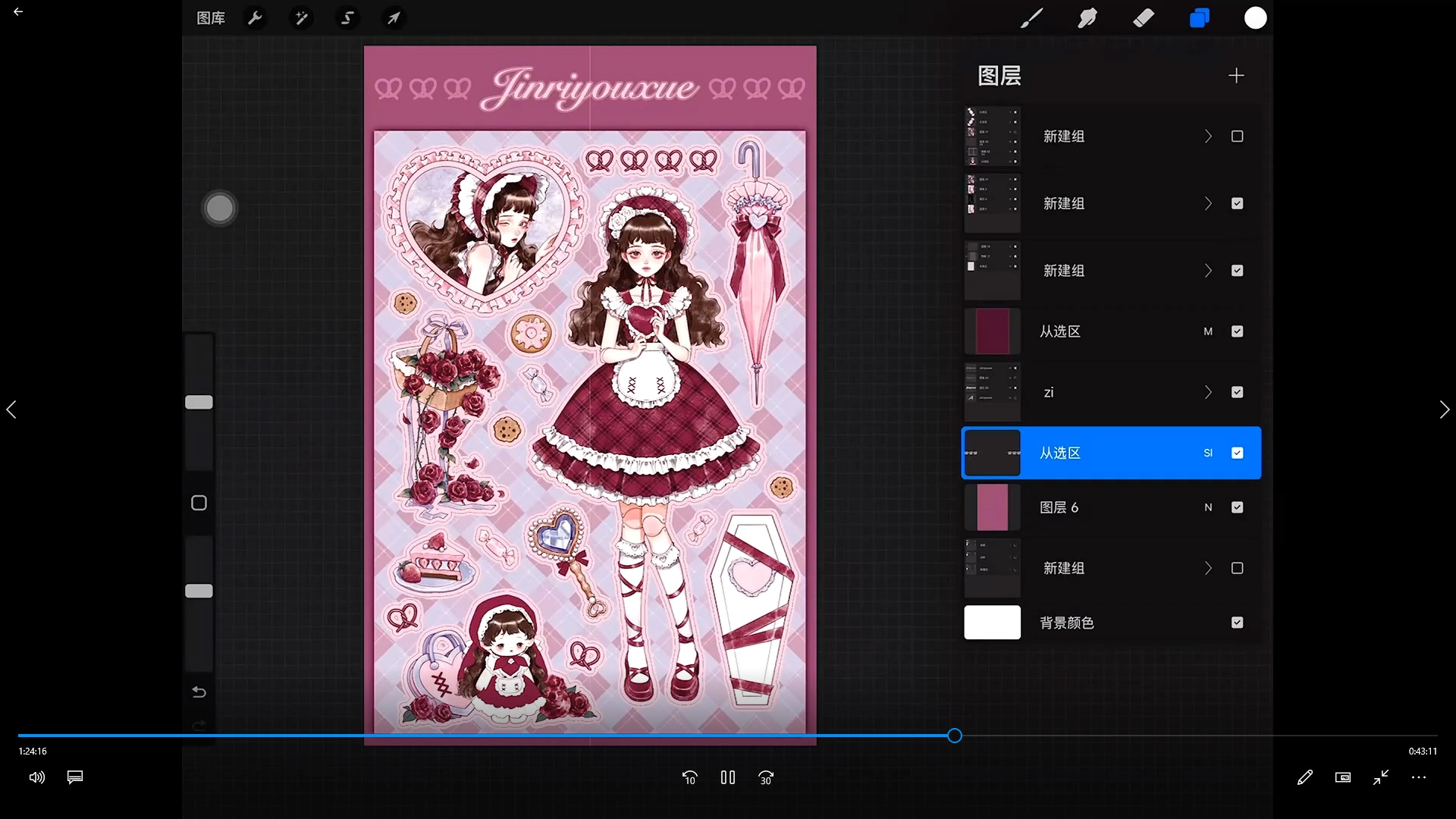Pause the video playback

point(727,777)
